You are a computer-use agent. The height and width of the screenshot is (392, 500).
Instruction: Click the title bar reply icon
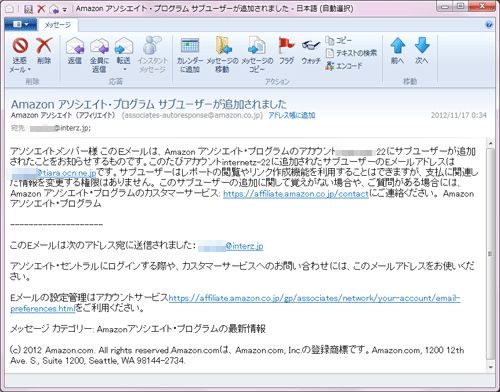pyautogui.click(x=53, y=9)
